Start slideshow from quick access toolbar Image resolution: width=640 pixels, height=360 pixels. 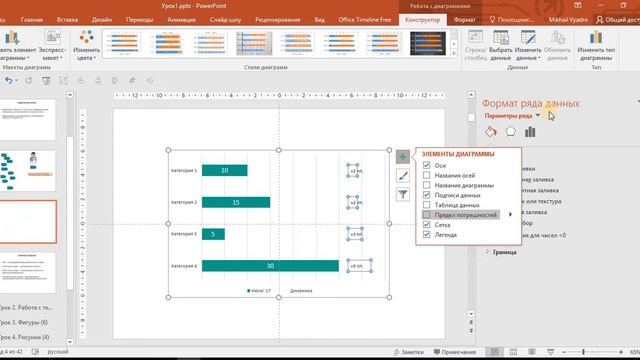[46, 80]
